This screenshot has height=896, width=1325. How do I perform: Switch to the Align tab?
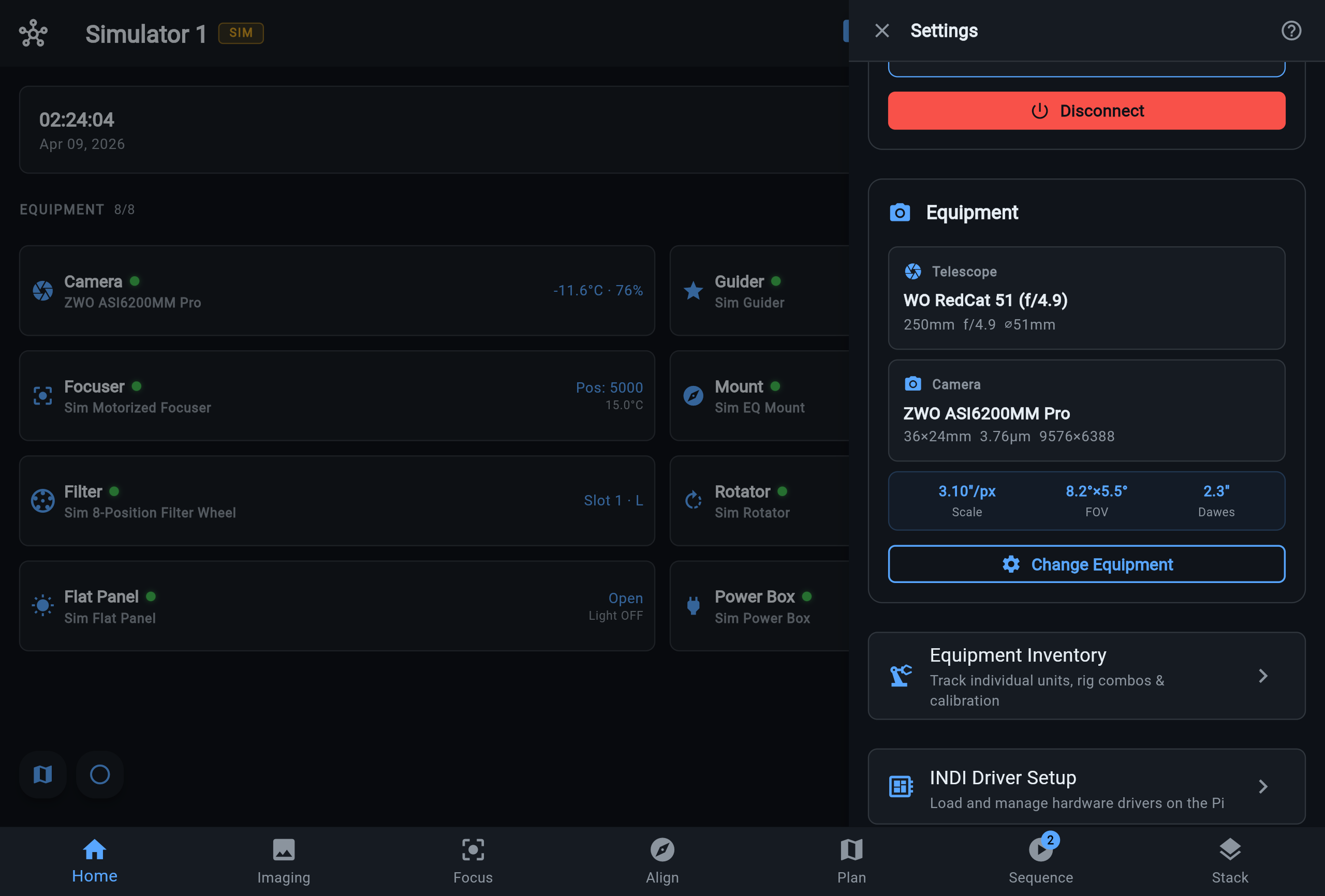[662, 861]
